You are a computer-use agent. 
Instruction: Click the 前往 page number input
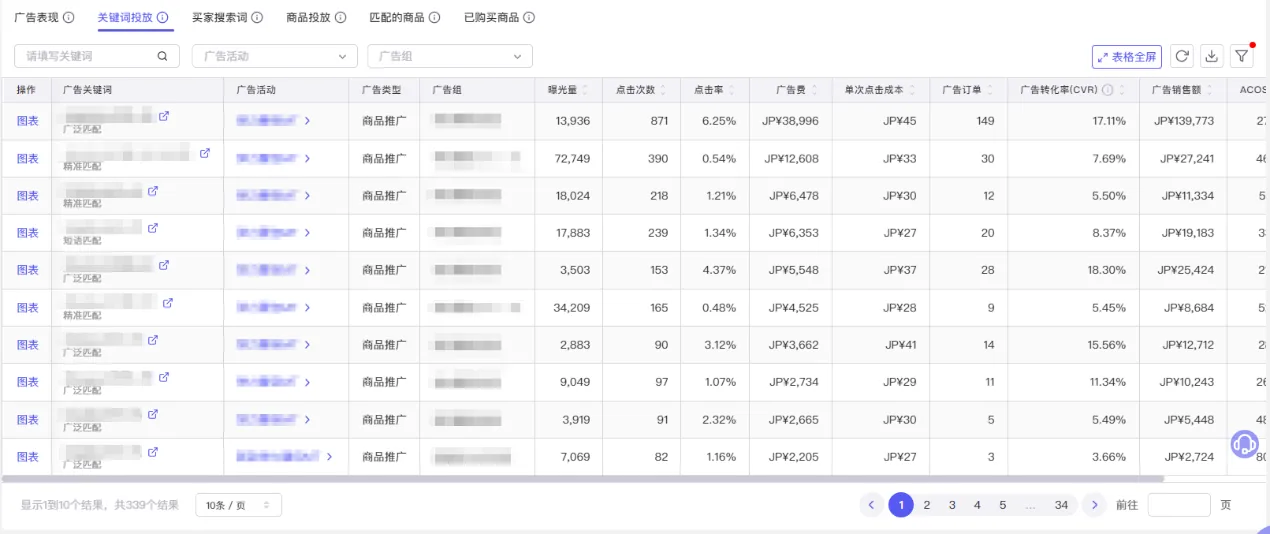[1179, 505]
